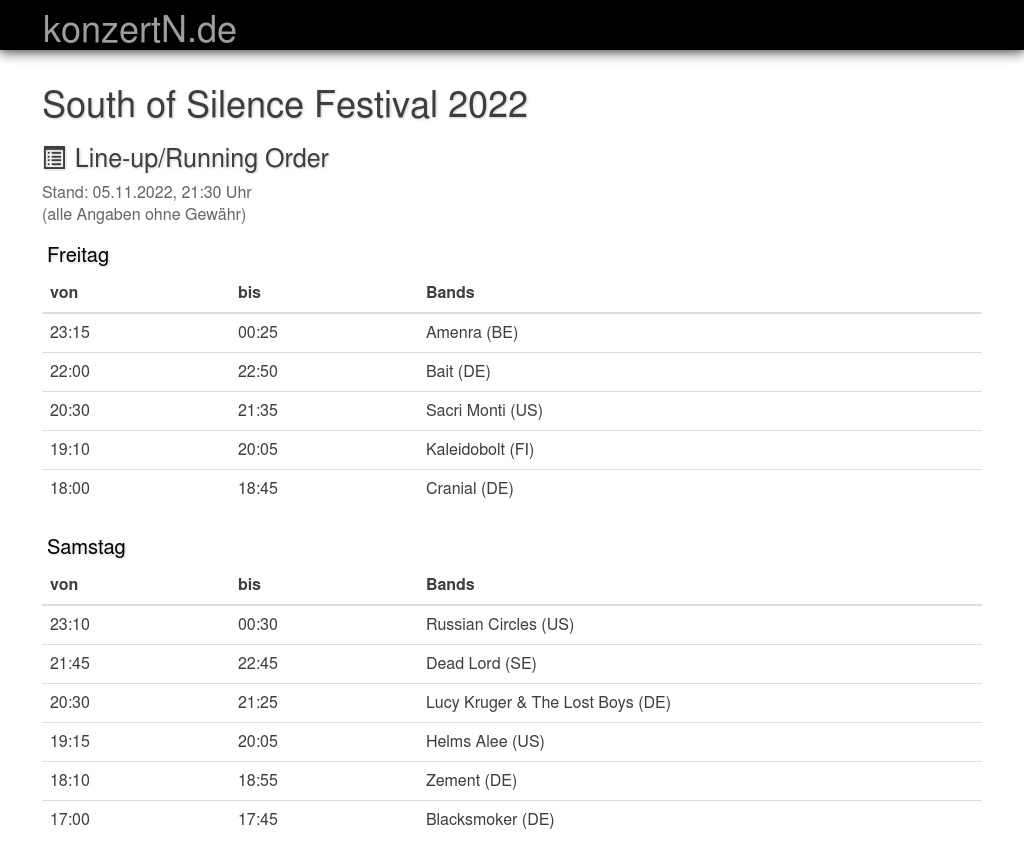
Task: Click Sacri Monti (US) in Friday's list
Action: coord(483,411)
